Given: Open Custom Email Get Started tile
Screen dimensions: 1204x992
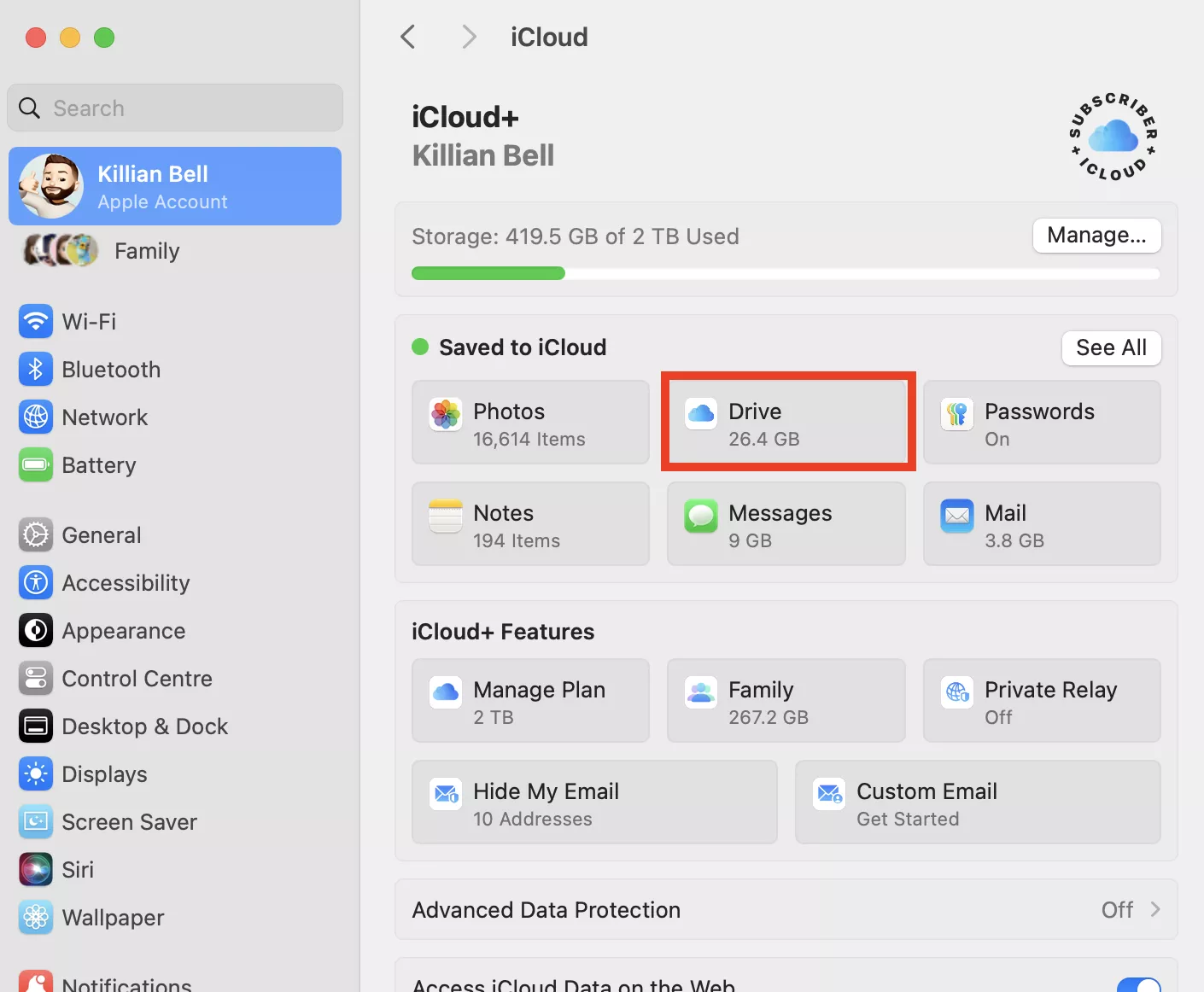Looking at the screenshot, I should point(977,803).
